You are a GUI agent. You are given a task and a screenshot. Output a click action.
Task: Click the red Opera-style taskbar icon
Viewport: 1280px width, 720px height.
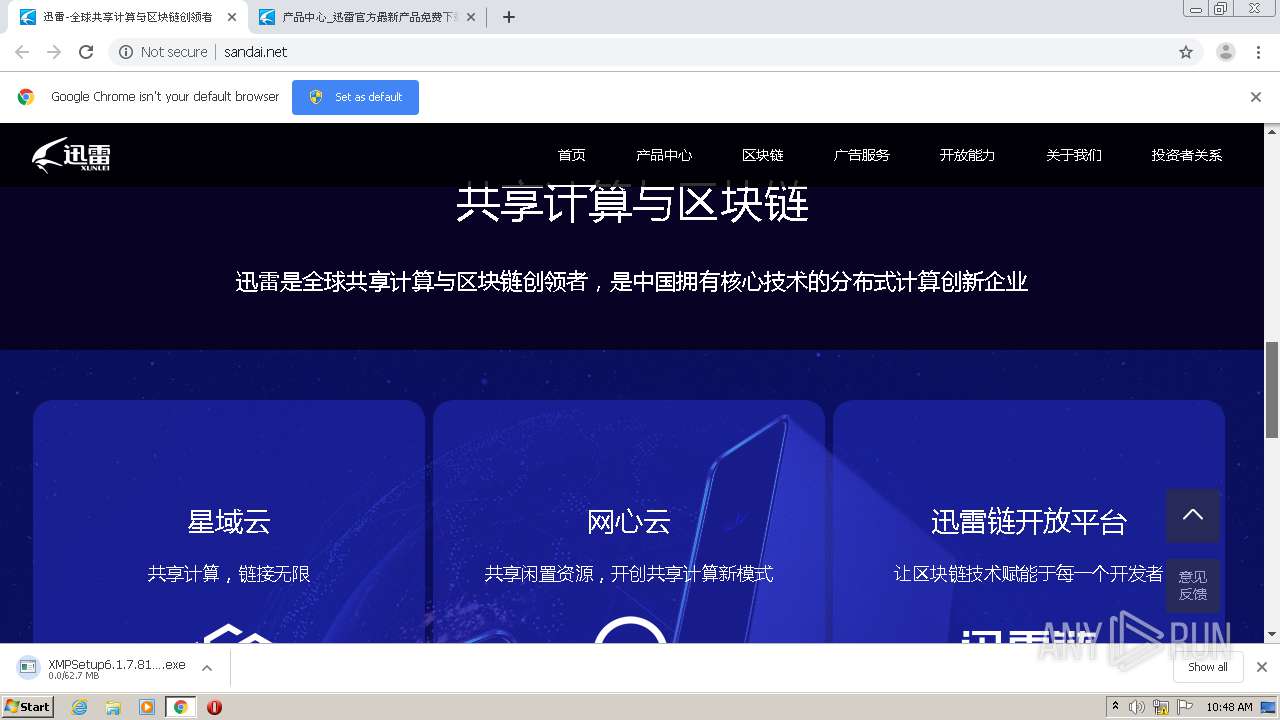click(214, 707)
